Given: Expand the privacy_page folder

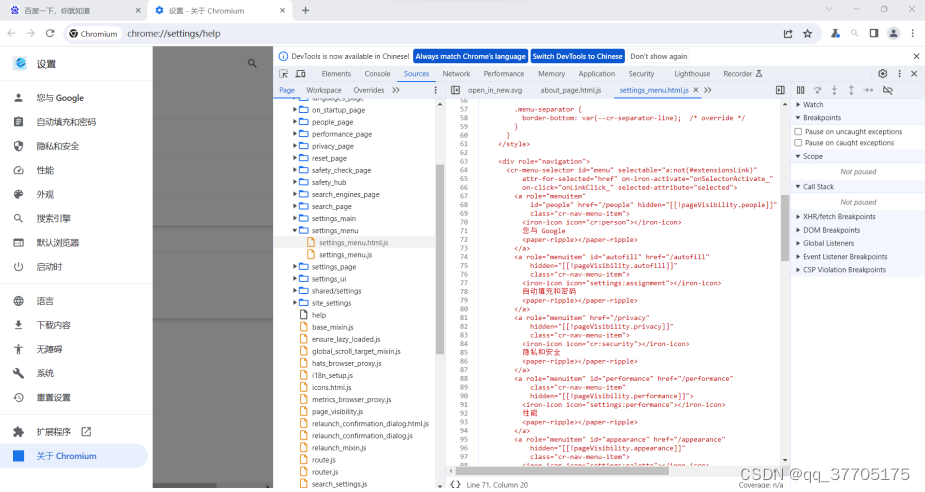Looking at the screenshot, I should [x=295, y=146].
